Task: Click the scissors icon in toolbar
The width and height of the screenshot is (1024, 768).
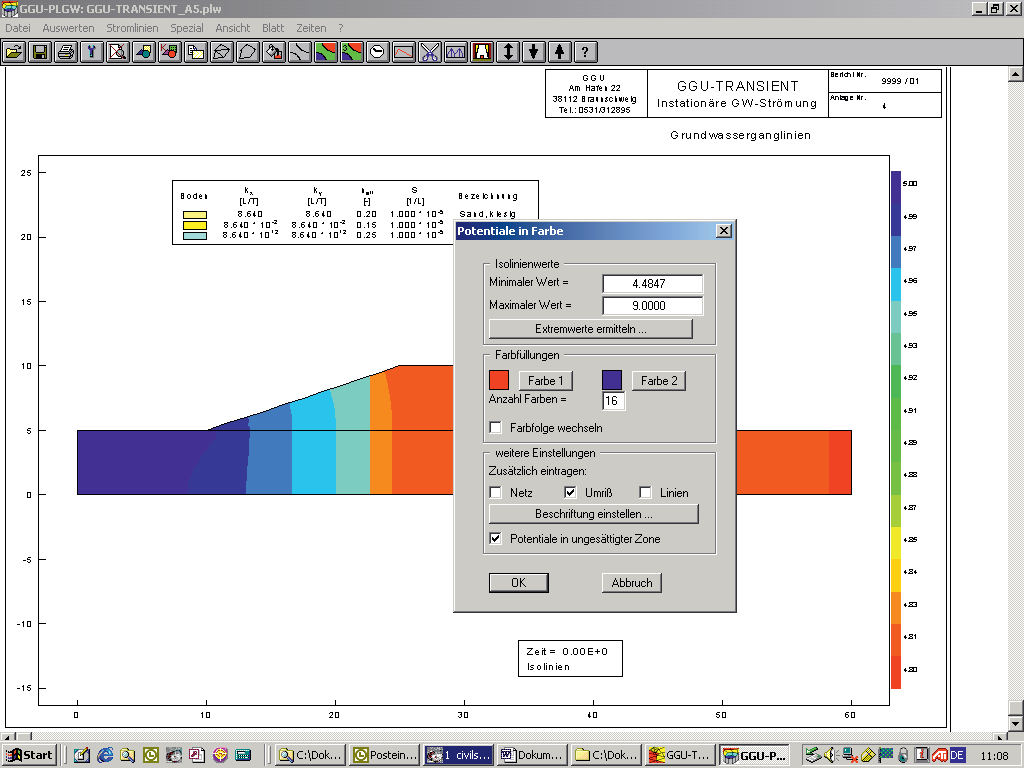Action: point(430,52)
